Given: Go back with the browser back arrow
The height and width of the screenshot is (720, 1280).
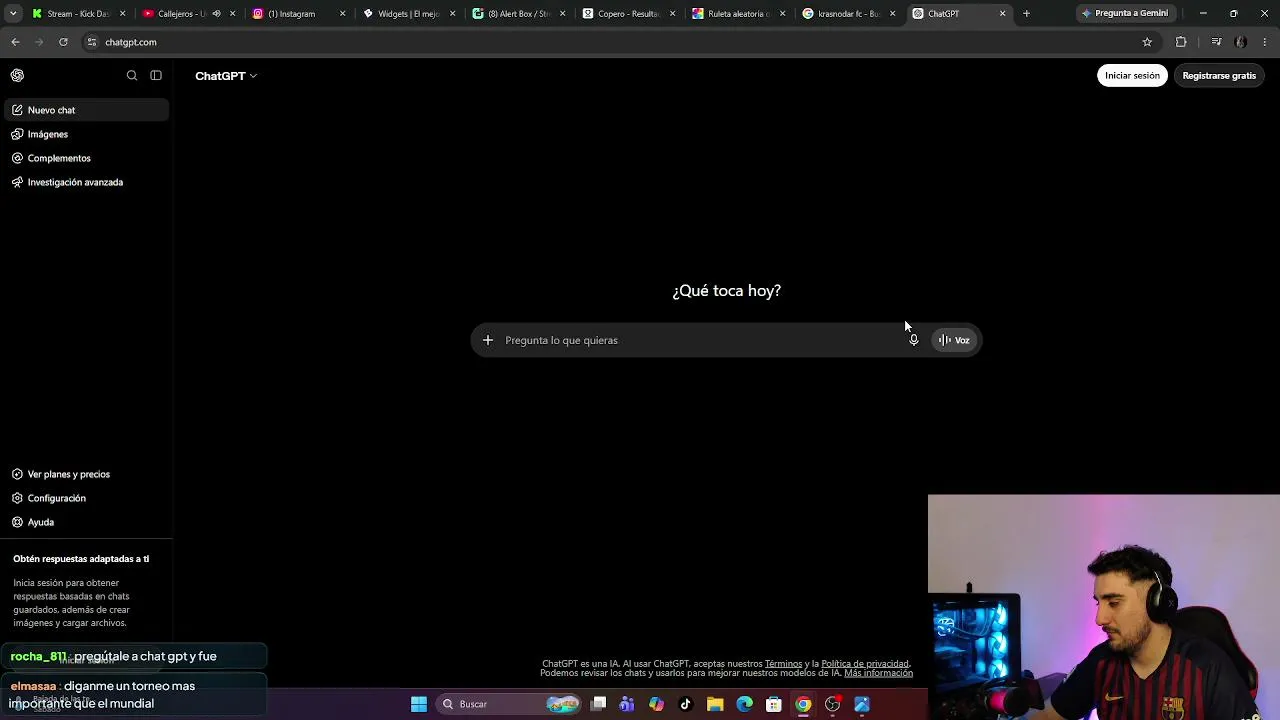Looking at the screenshot, I should tap(15, 42).
